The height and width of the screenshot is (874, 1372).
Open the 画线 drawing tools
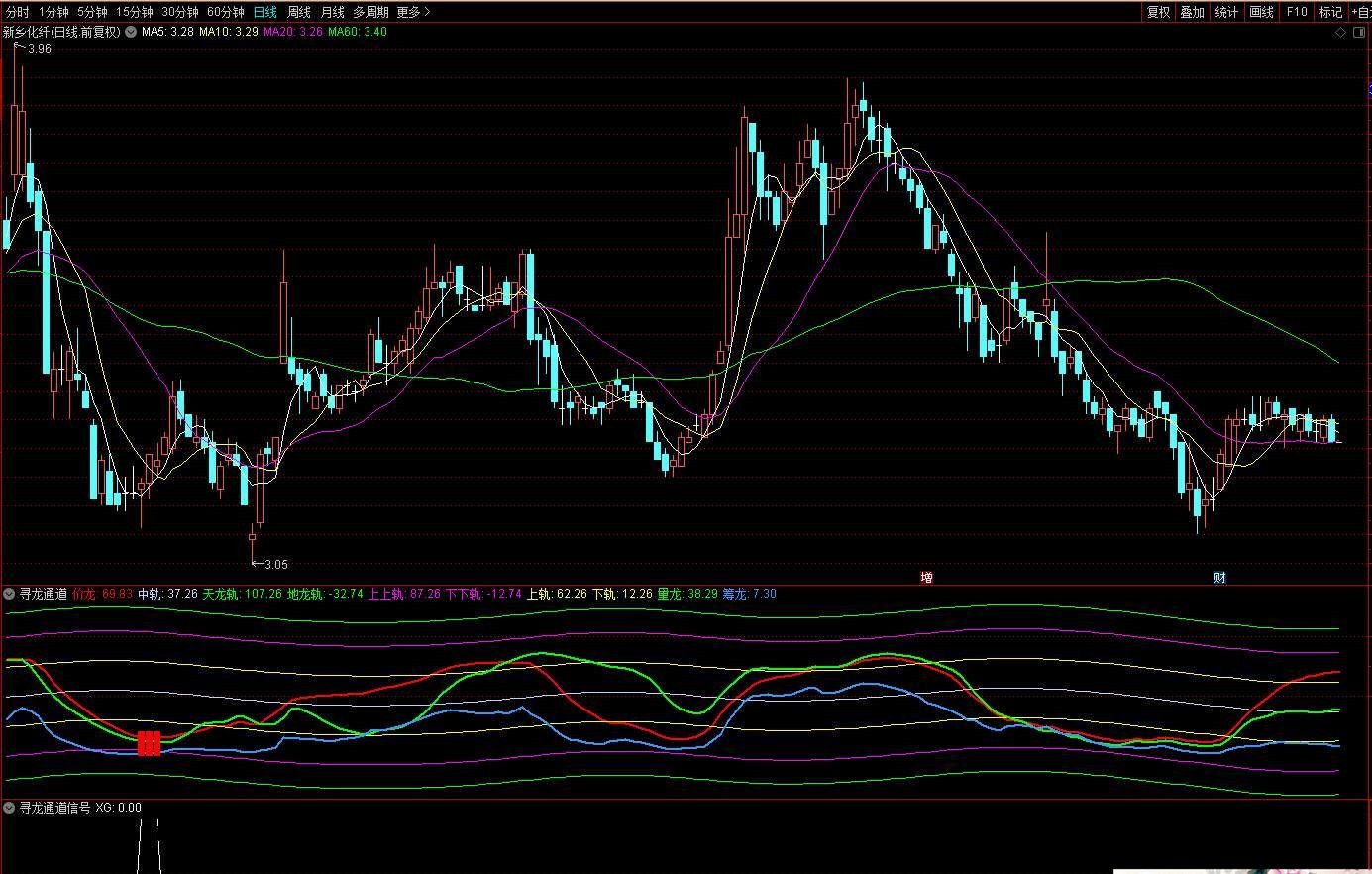(1261, 12)
